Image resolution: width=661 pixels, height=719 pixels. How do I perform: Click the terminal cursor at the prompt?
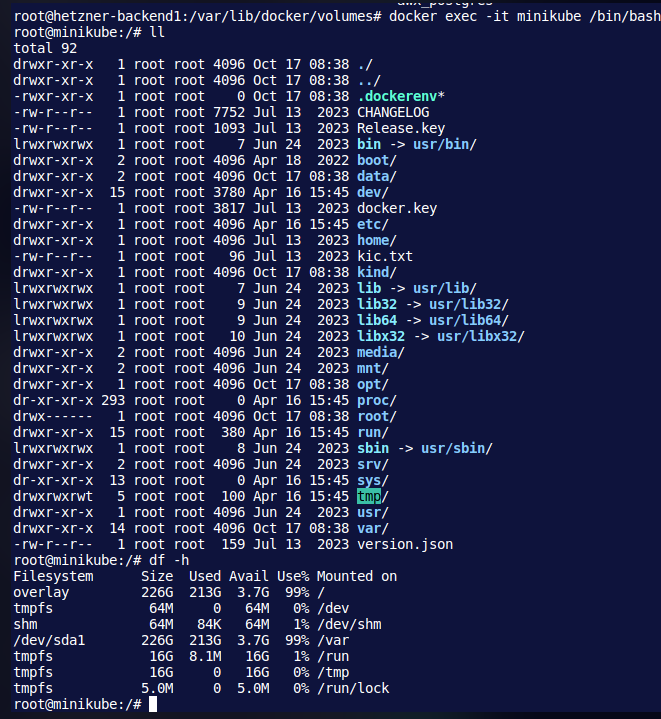(153, 704)
